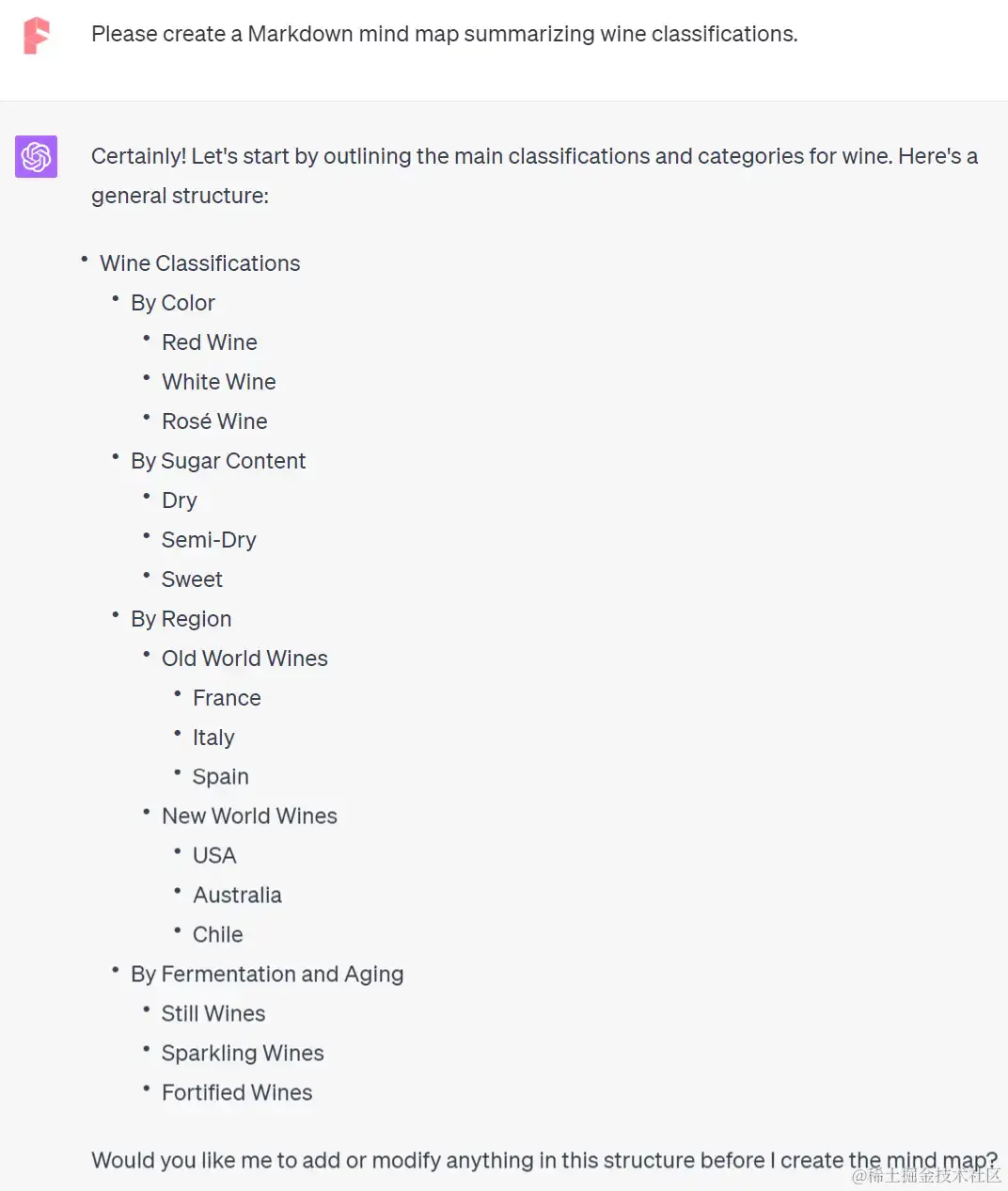
Task: Click the "Fortified Wines" bullet entry
Action: pos(237,1092)
